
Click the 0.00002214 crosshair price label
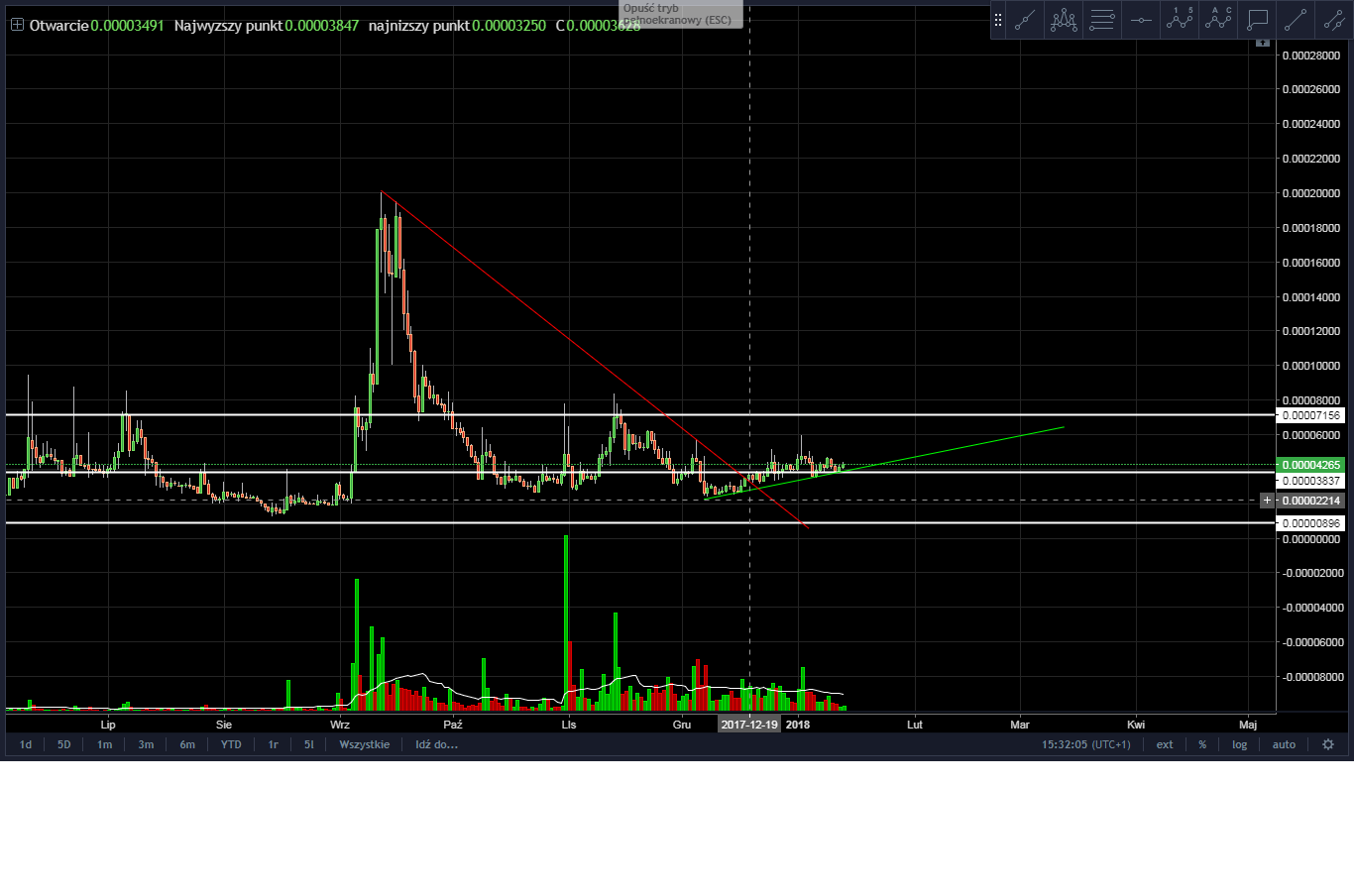[x=1311, y=501]
